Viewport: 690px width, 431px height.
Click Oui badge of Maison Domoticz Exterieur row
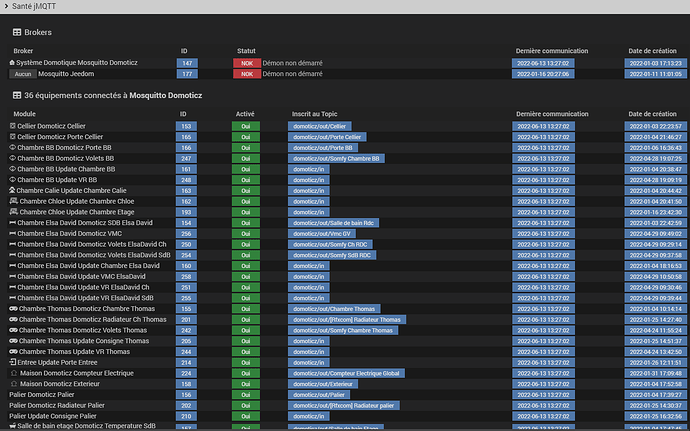(246, 384)
